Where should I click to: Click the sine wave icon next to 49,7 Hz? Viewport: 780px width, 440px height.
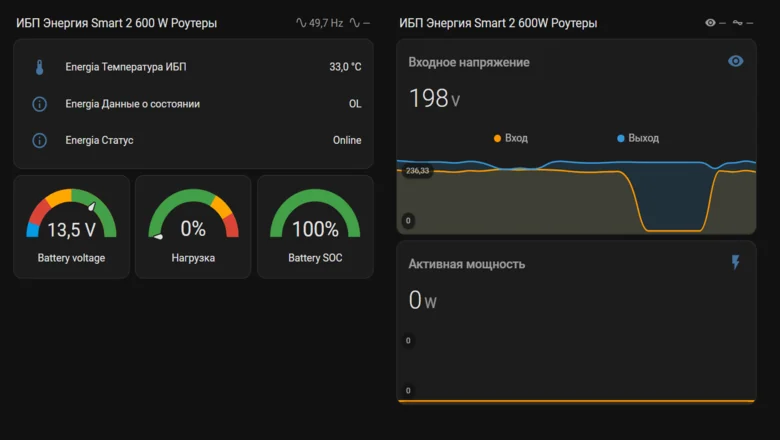coord(301,23)
